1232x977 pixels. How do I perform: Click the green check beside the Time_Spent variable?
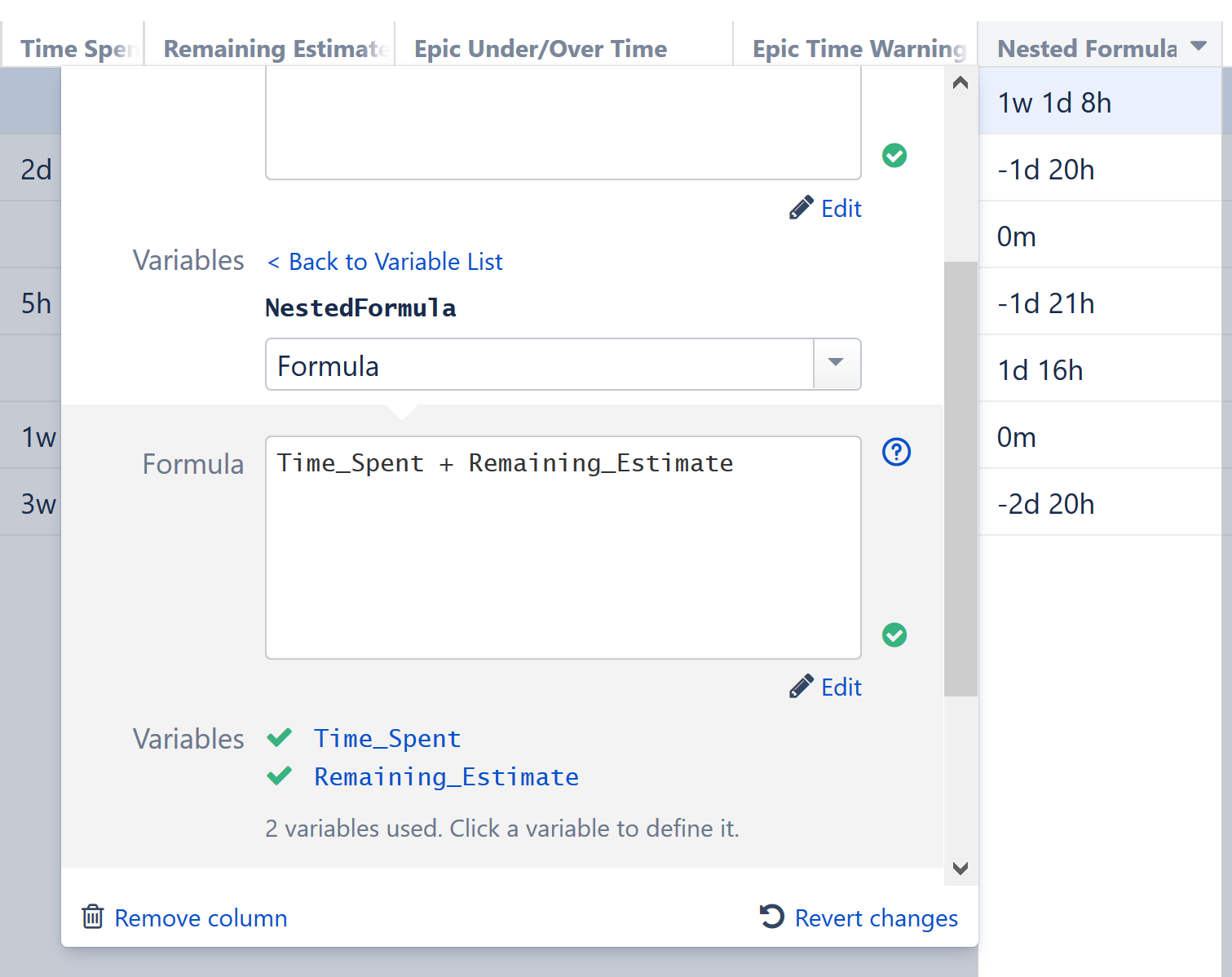280,736
